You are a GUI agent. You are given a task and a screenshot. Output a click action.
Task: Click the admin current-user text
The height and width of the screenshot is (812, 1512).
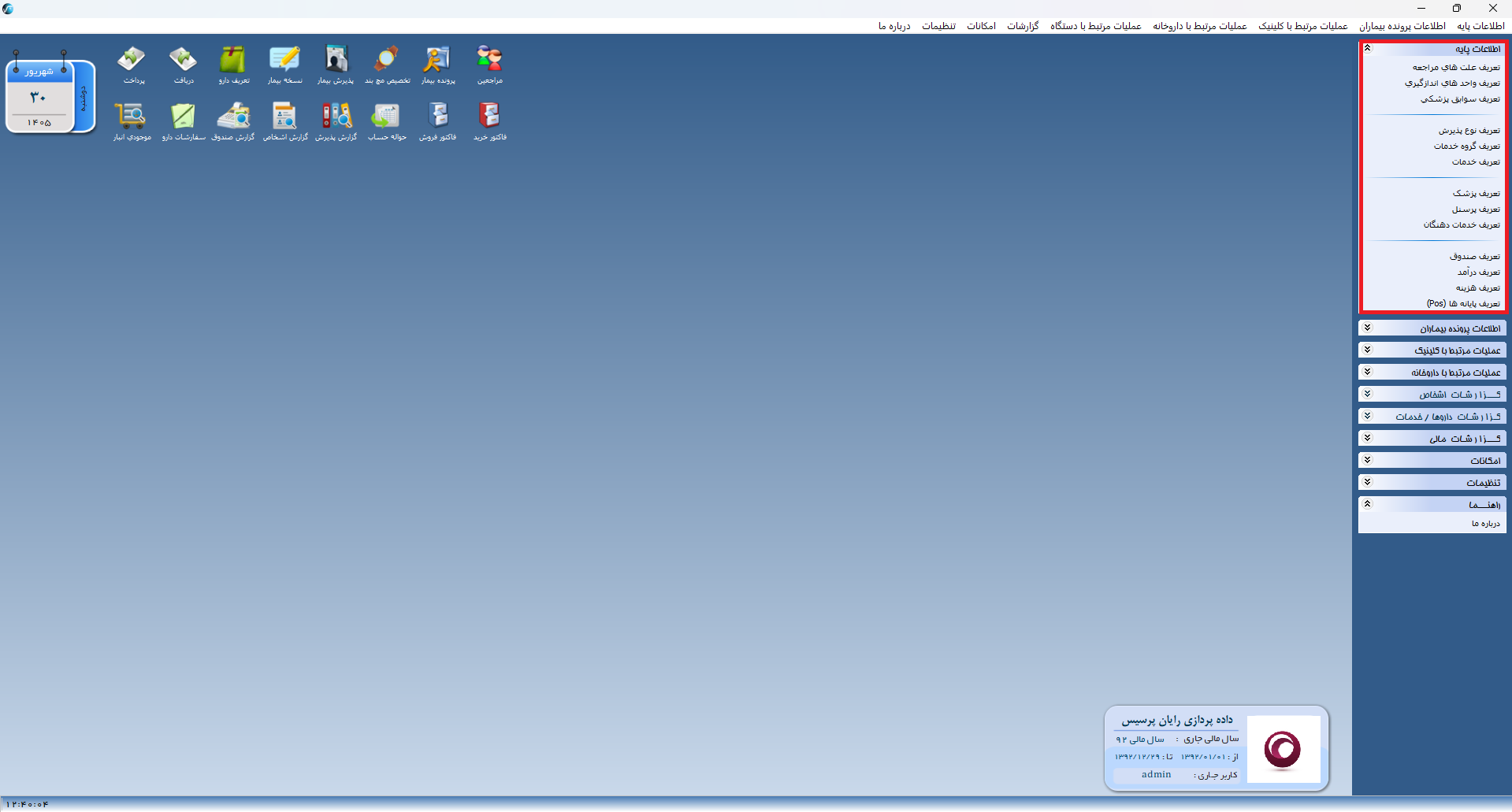pyautogui.click(x=1156, y=775)
